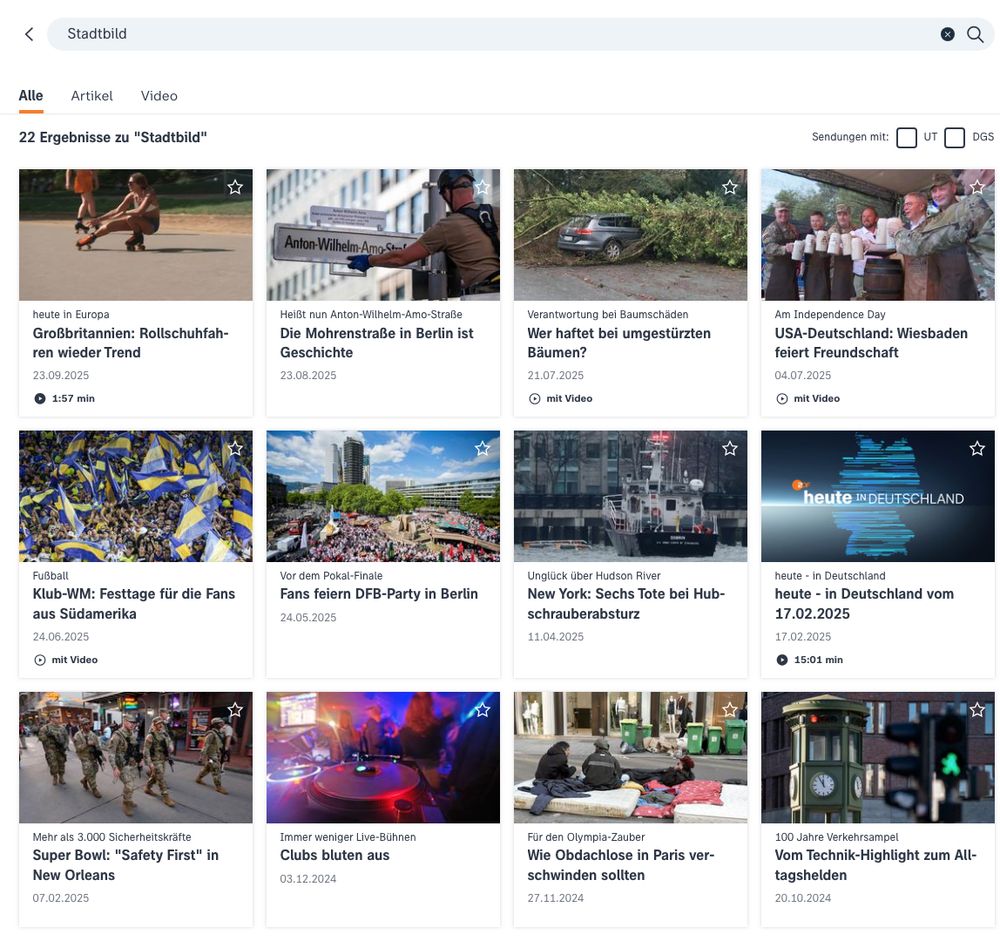Screen dimensions: 1000x936
Task: Click the DJ turntable club thumbnail
Action: click(383, 757)
